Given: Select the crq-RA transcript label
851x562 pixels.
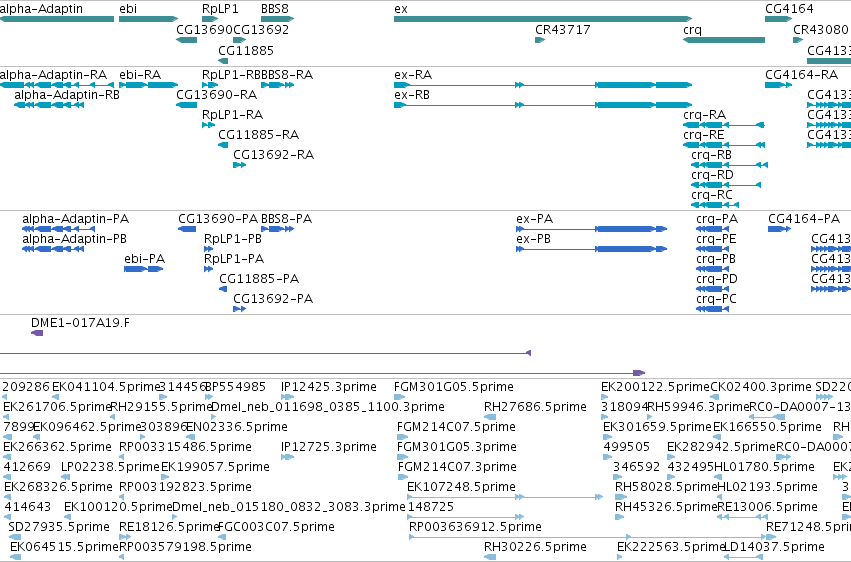Looking at the screenshot, I should [704, 115].
